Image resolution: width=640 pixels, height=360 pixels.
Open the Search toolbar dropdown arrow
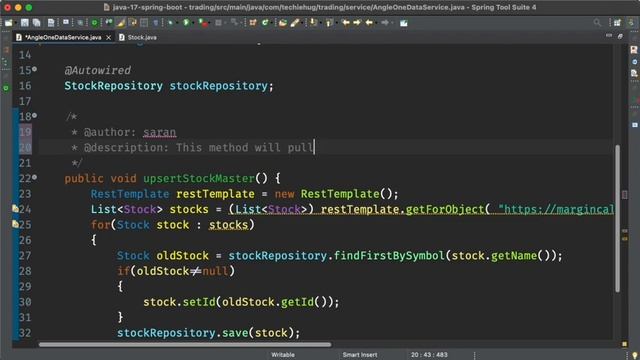[302, 23]
